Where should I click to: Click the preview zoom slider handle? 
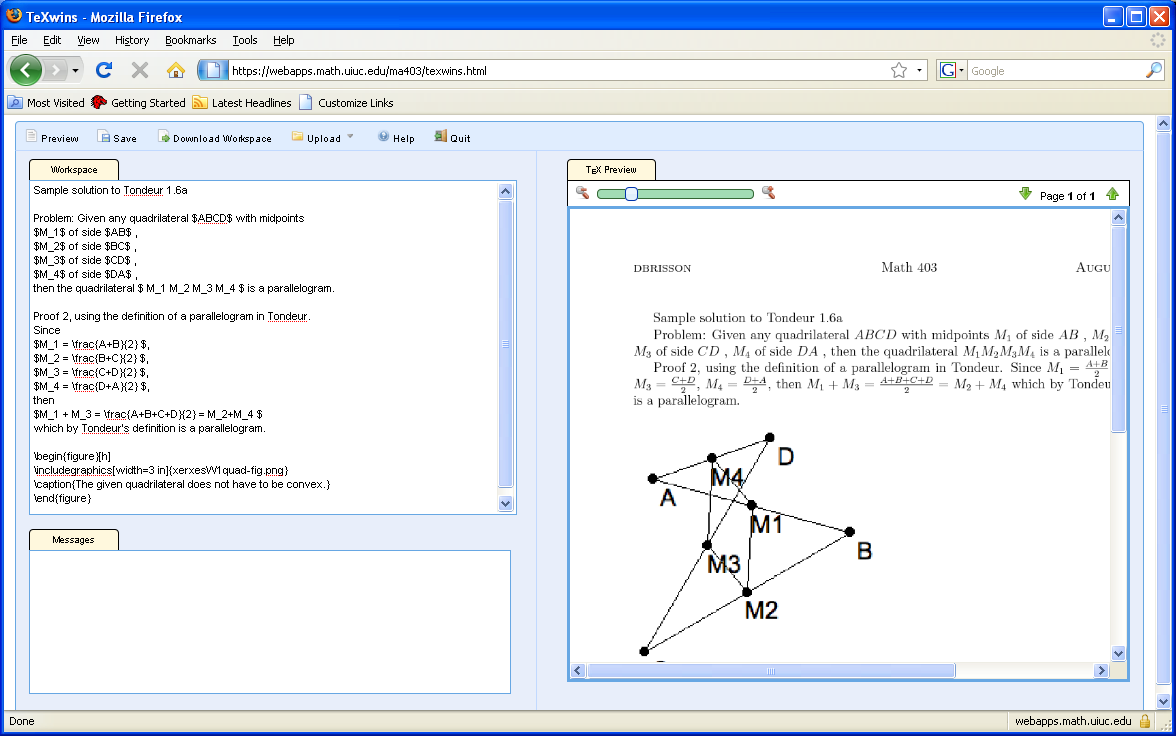[x=631, y=194]
